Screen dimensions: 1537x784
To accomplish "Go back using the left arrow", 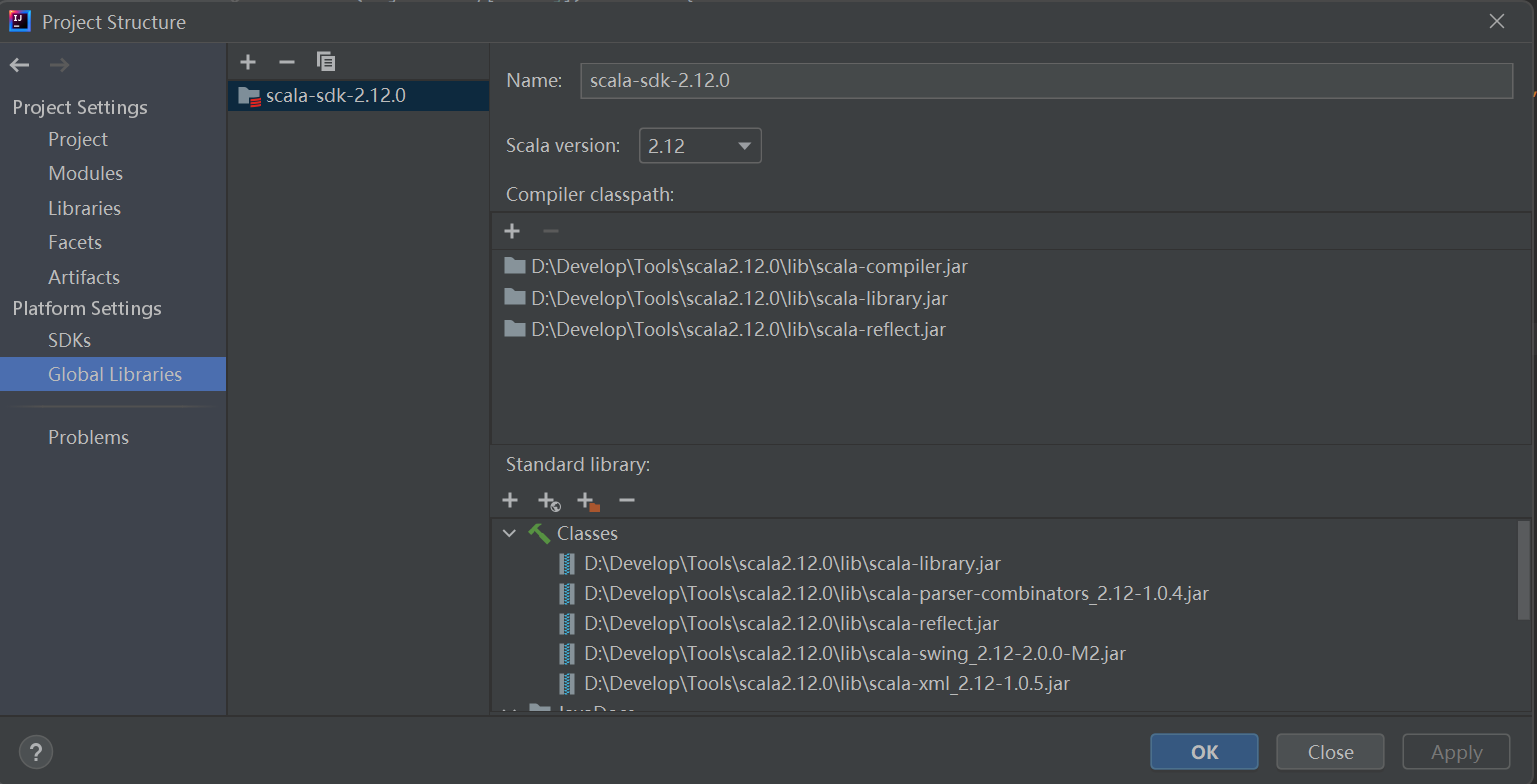I will click(20, 66).
